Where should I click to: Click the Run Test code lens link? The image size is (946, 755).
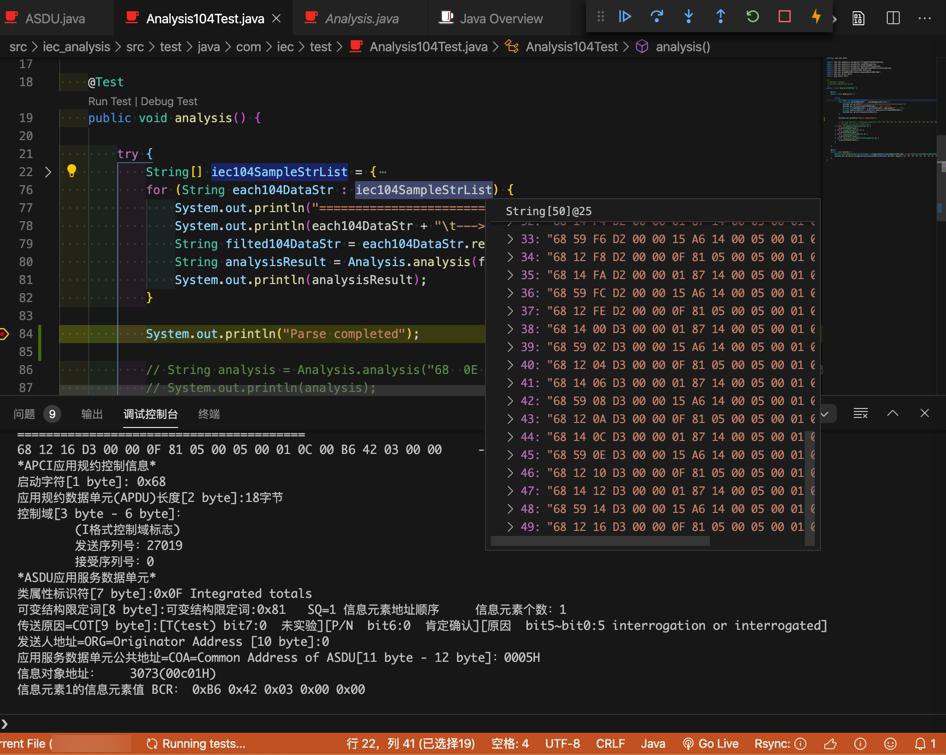tap(110, 101)
